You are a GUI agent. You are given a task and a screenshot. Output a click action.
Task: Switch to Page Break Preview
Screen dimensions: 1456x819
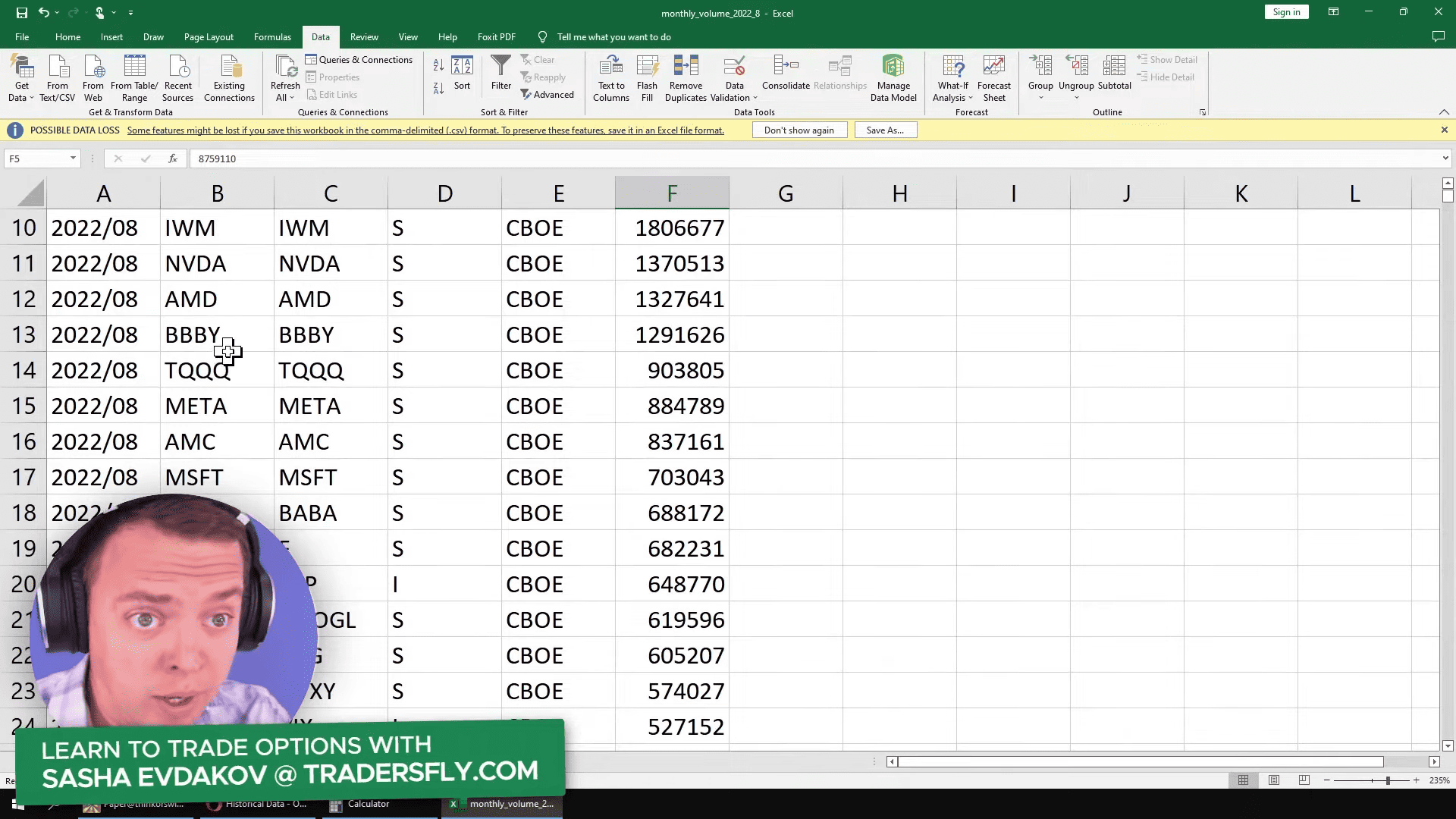[x=1304, y=780]
